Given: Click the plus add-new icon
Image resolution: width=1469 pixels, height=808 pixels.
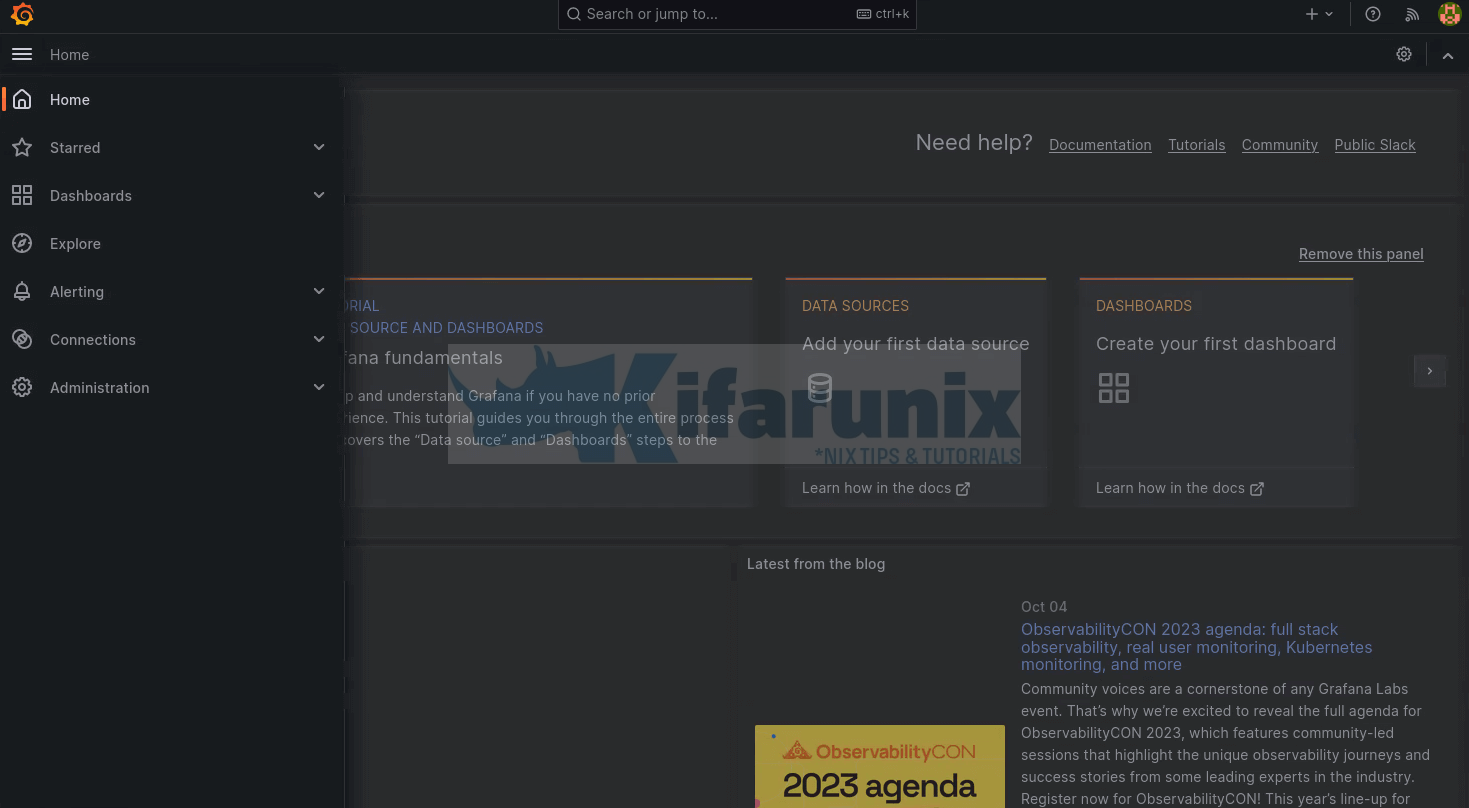Looking at the screenshot, I should [x=1312, y=14].
